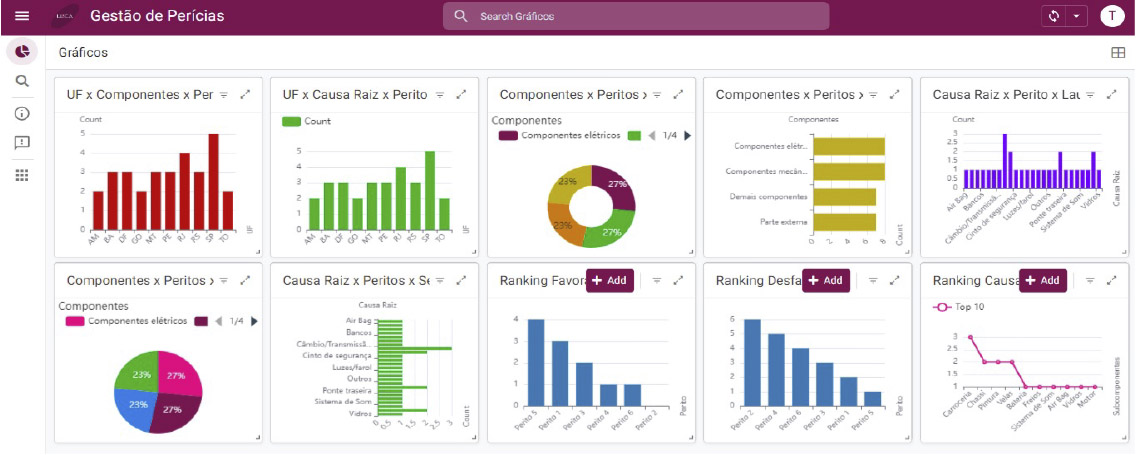Image resolution: width=1136 pixels, height=455 pixels.
Task: Open the user avatar T menu
Action: tap(1111, 16)
